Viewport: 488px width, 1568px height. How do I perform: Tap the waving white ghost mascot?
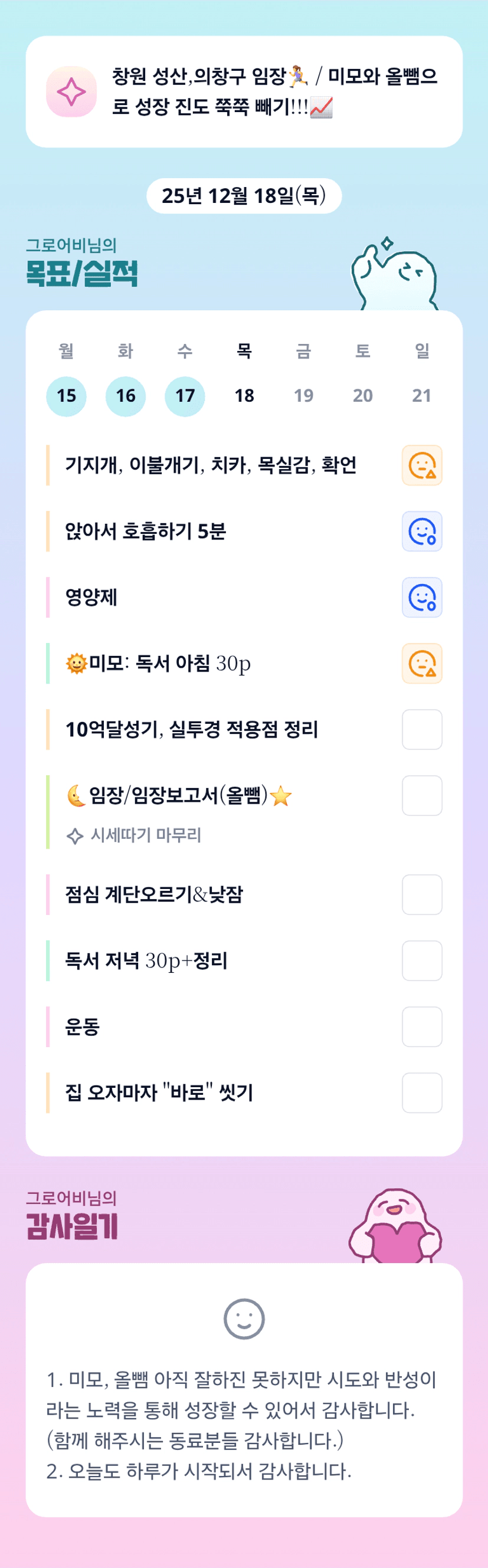394,275
